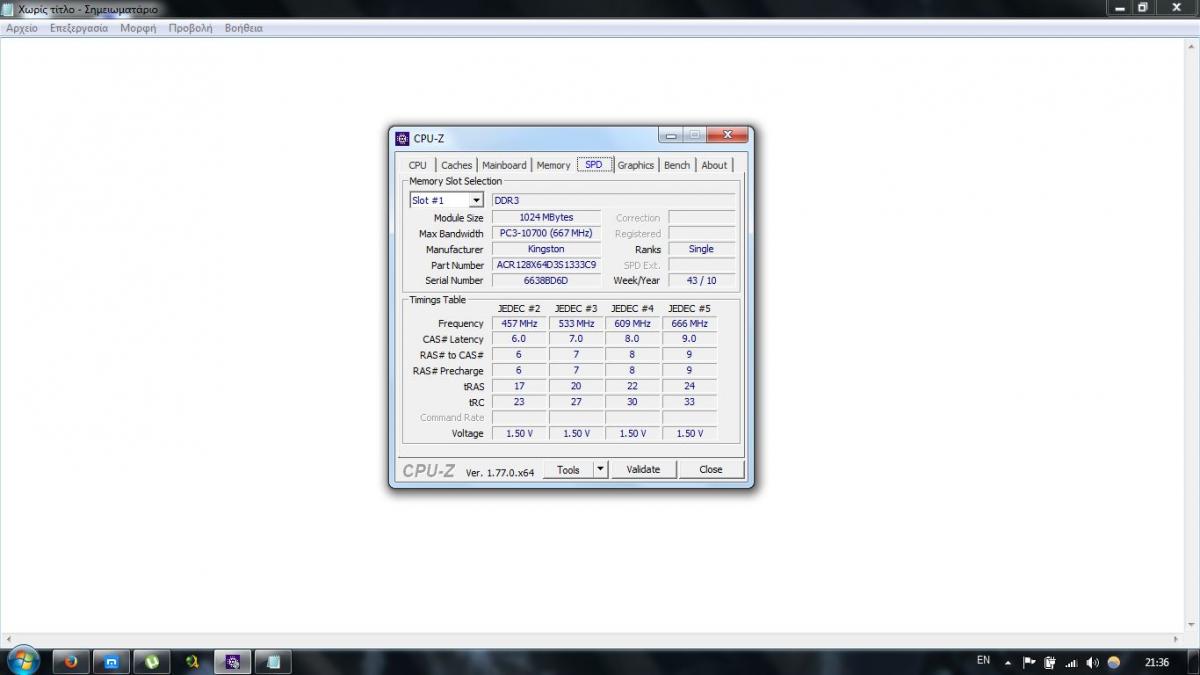
Task: Switch to the CPU tab
Action: point(418,165)
